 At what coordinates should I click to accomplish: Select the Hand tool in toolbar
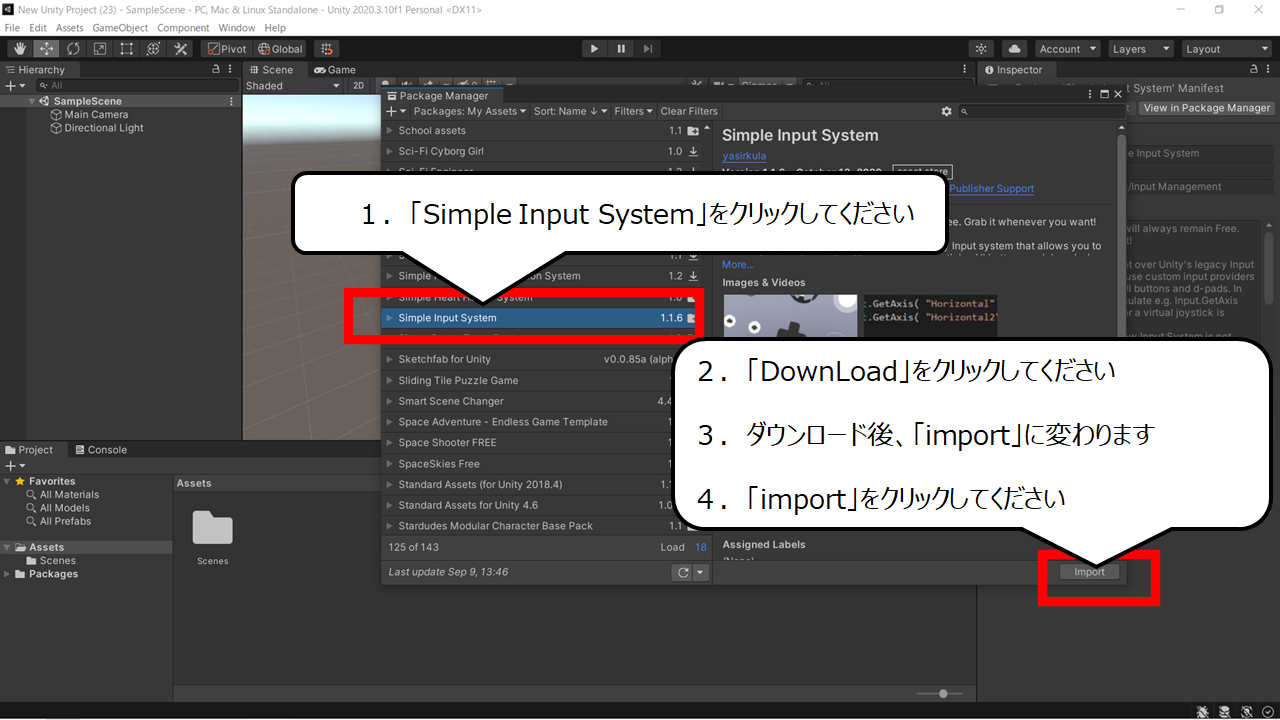point(19,49)
